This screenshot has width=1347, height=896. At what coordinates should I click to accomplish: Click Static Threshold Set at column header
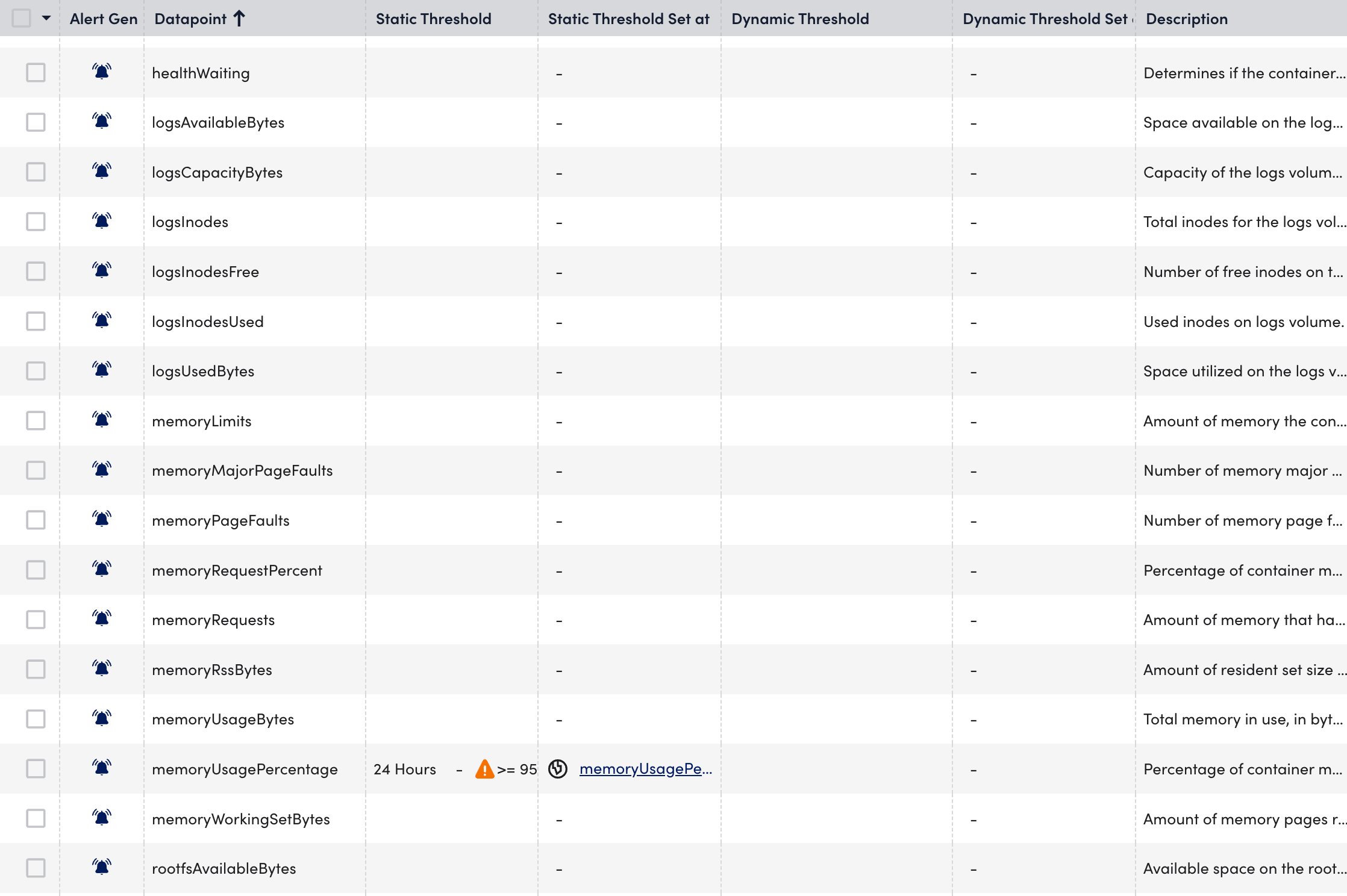(x=629, y=19)
